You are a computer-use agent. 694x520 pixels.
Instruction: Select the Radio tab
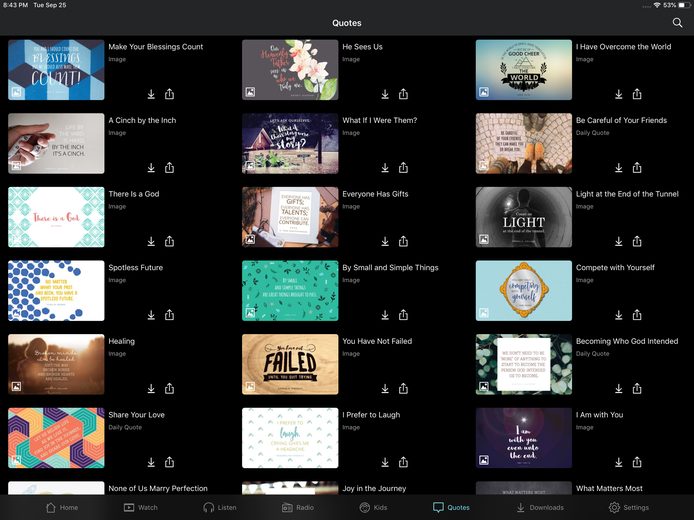point(298,507)
